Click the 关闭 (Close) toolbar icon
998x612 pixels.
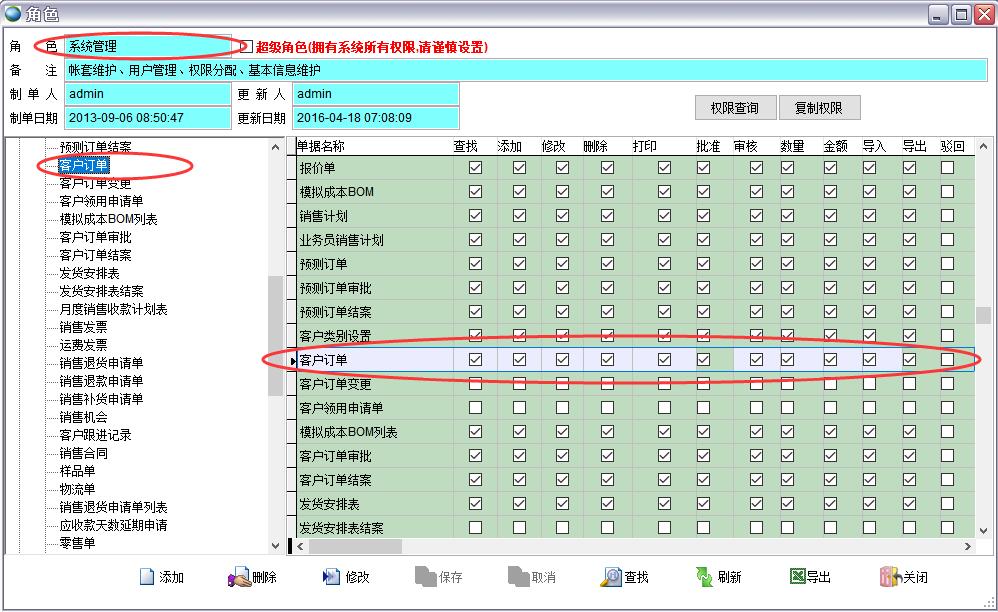click(x=889, y=577)
